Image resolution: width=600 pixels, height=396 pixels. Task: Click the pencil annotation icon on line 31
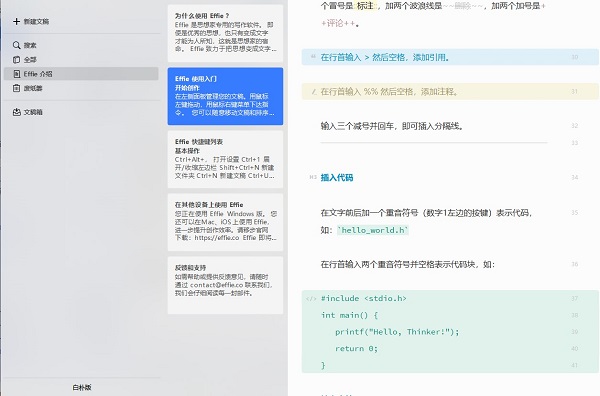pos(314,91)
